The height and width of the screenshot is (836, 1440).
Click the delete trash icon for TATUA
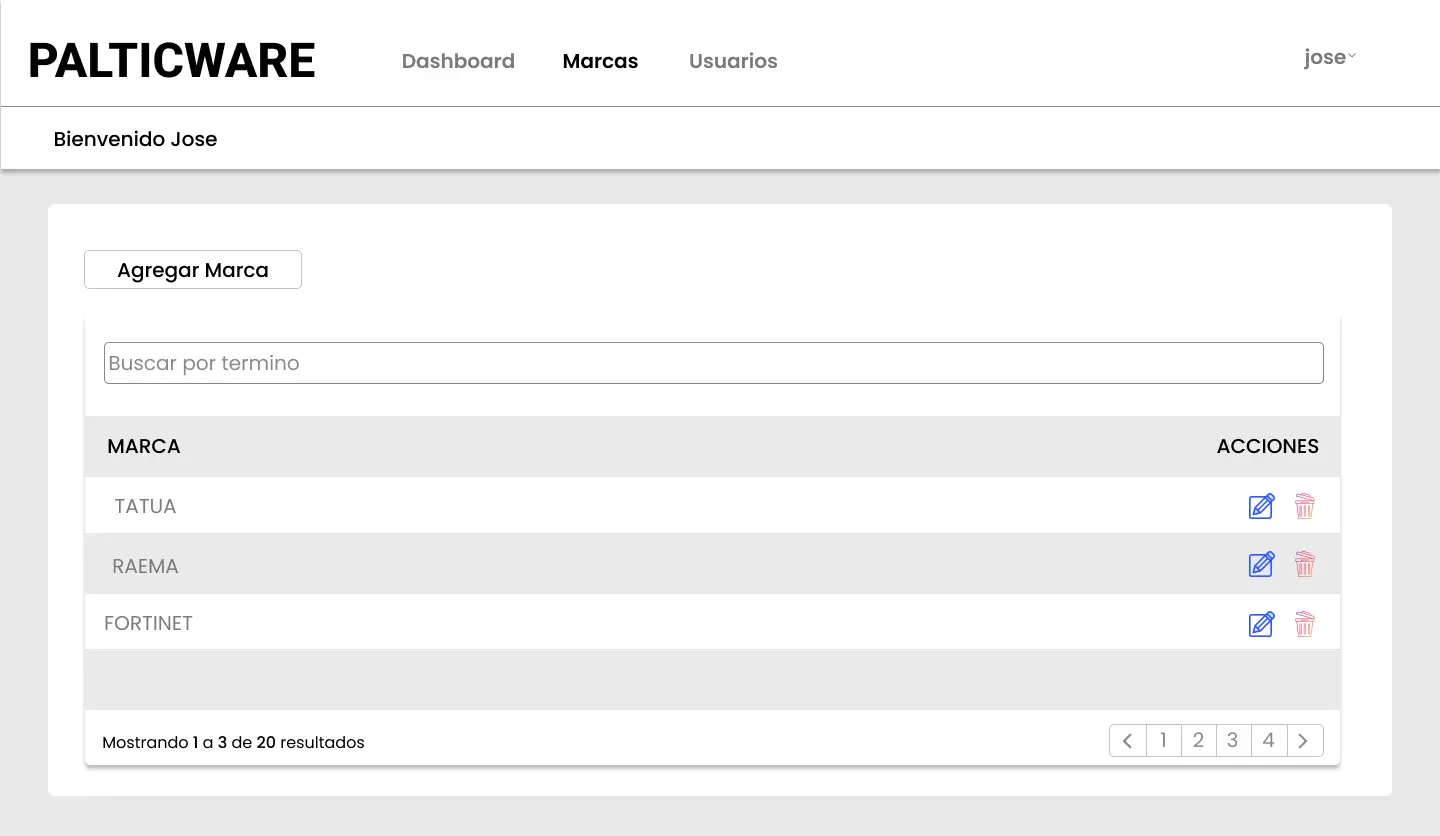pos(1304,506)
